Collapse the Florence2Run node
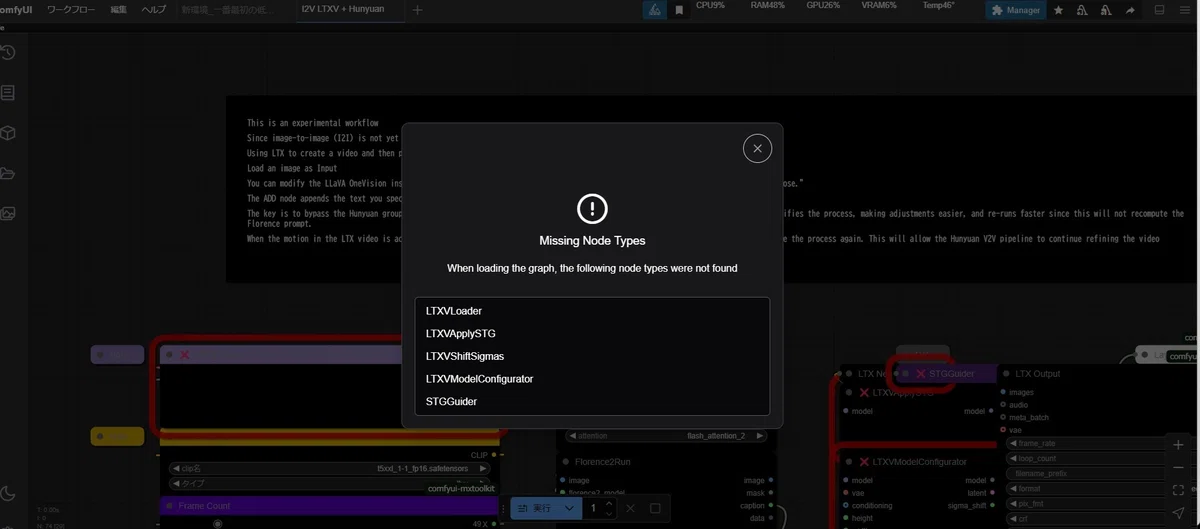Screen dimensions: 1200x529 coord(565,462)
